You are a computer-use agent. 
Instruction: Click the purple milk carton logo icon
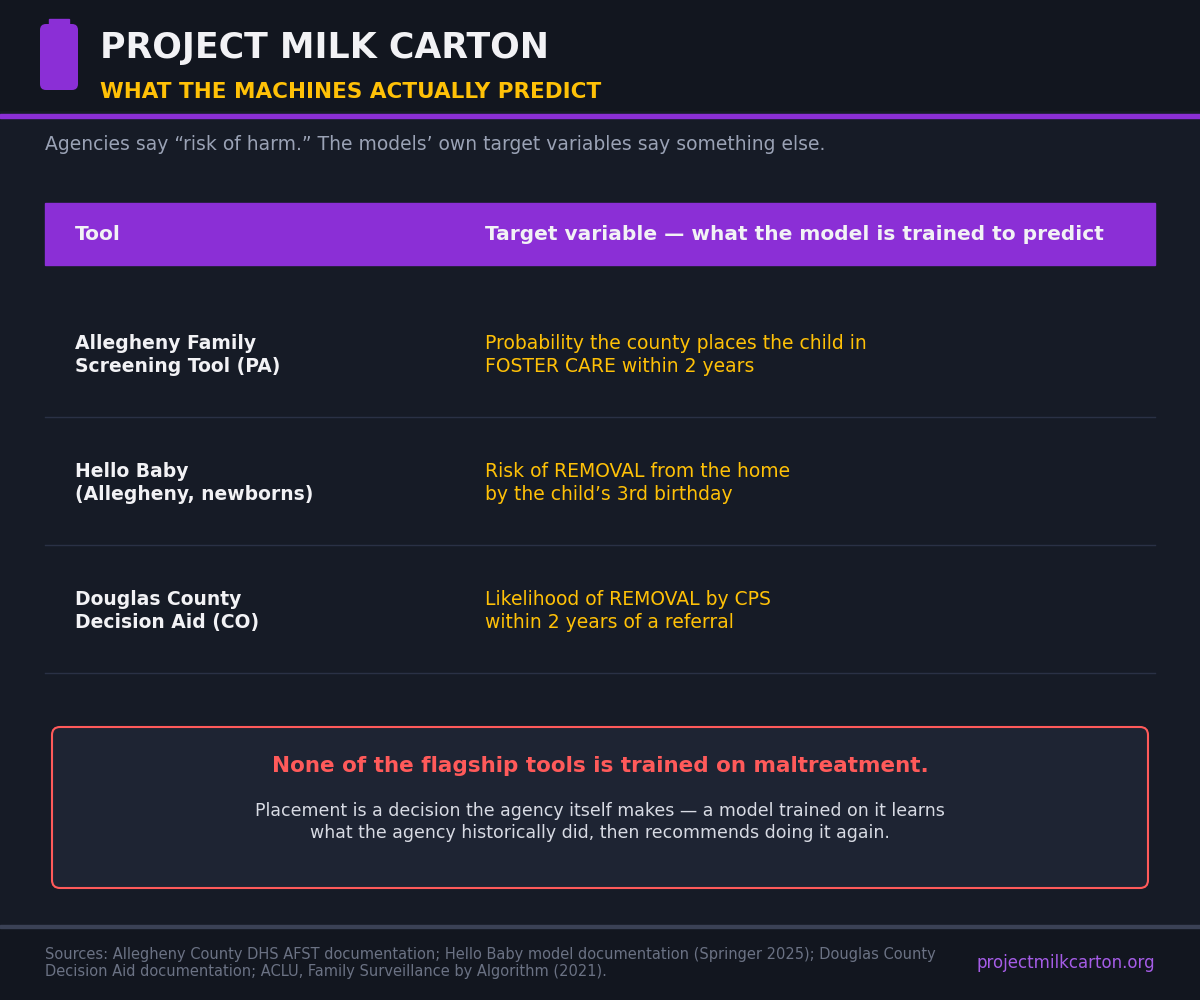(59, 55)
